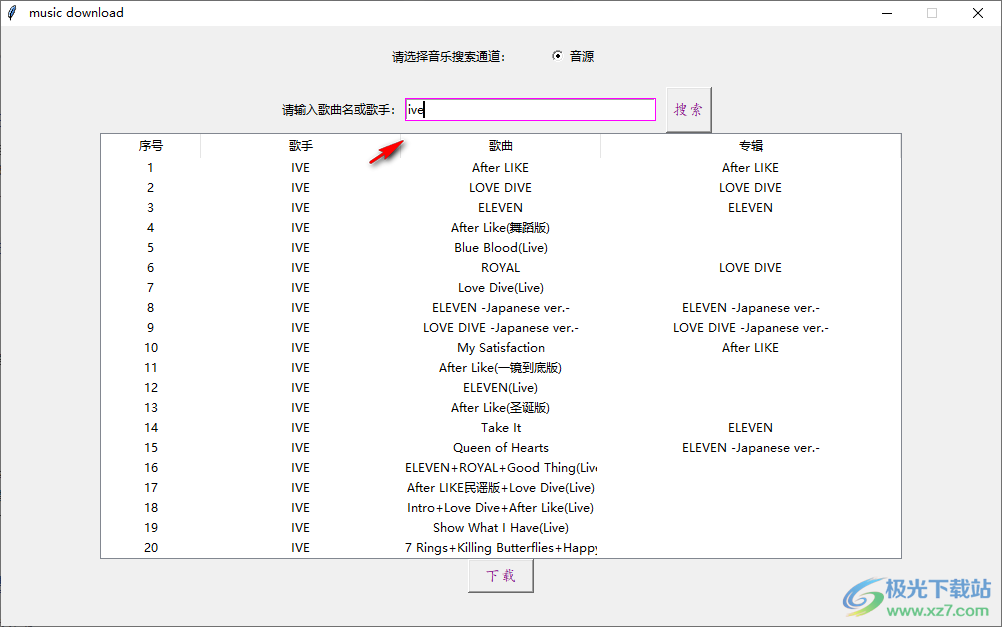Click album LOVE DIVE in row 2
The height and width of the screenshot is (627, 1002).
pyautogui.click(x=750, y=188)
